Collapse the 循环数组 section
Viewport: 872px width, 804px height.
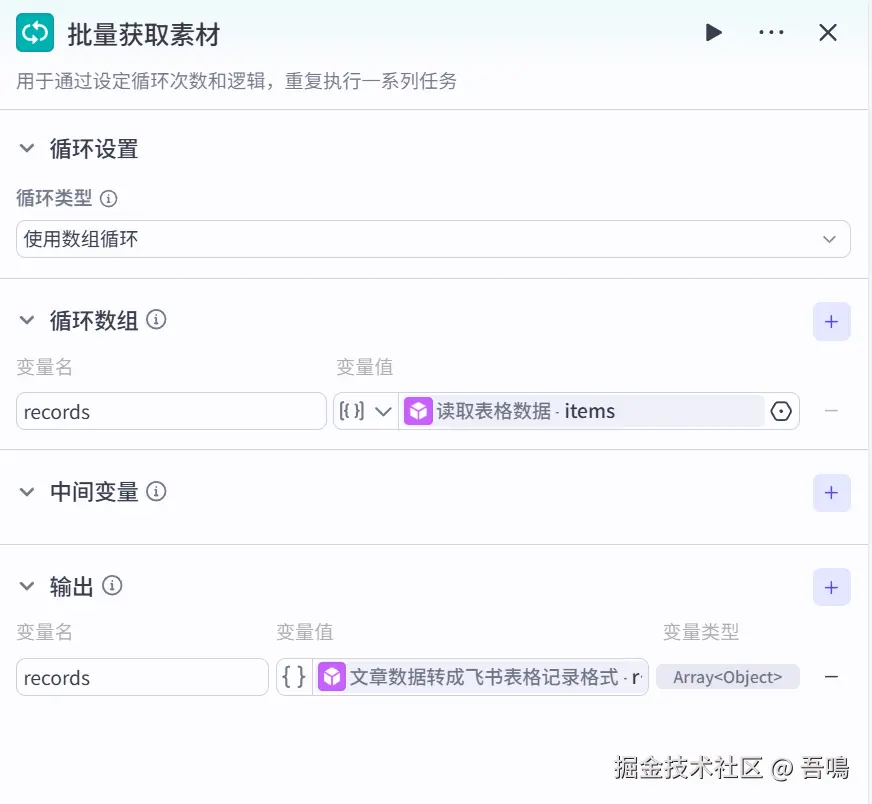coord(27,321)
